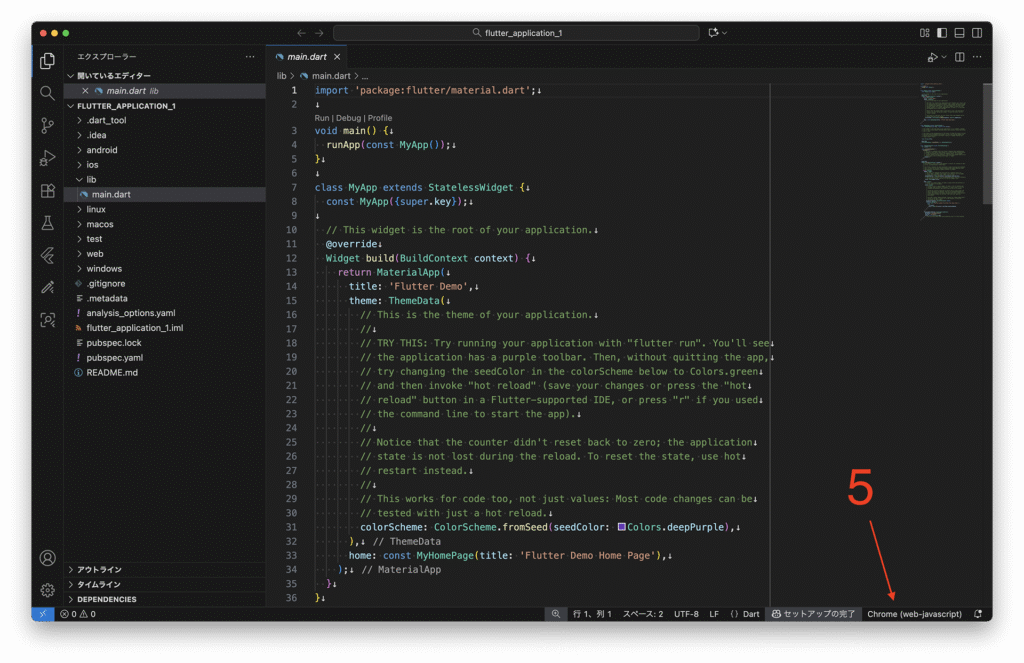Click the Accounts icon in activity bar

[47, 558]
